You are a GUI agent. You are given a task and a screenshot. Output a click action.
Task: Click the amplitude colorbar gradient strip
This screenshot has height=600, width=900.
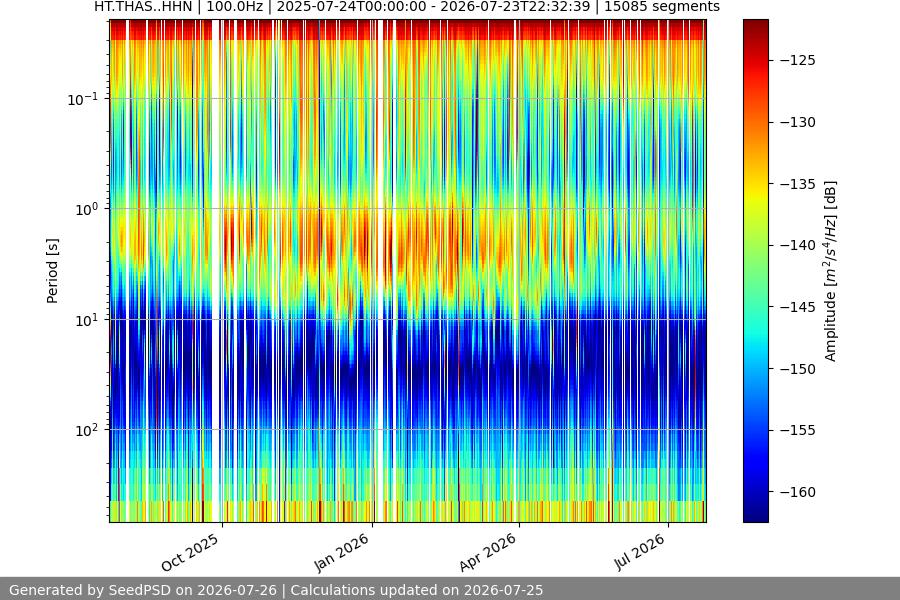755,271
